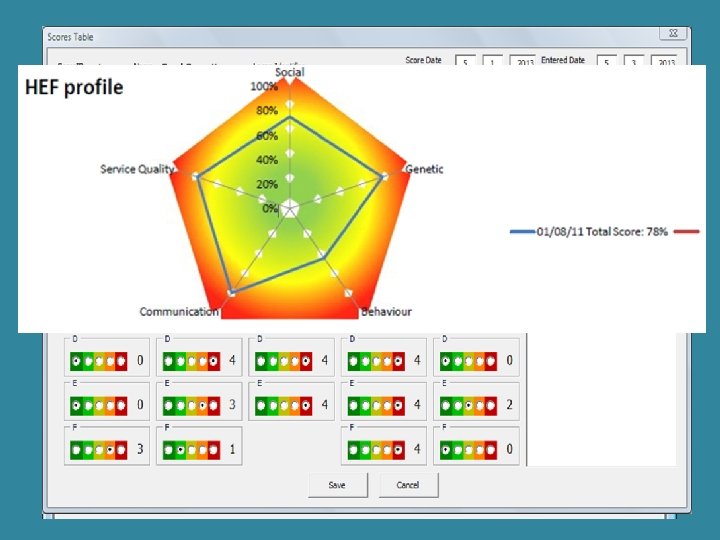This screenshot has width=720, height=540.
Task: Click the 'Service Quality' axis label
Action: (x=137, y=169)
